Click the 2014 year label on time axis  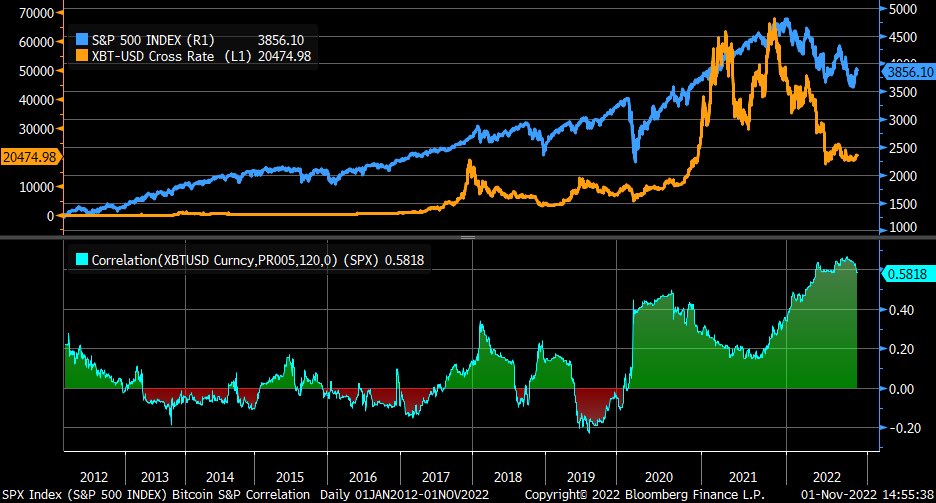pyautogui.click(x=220, y=477)
